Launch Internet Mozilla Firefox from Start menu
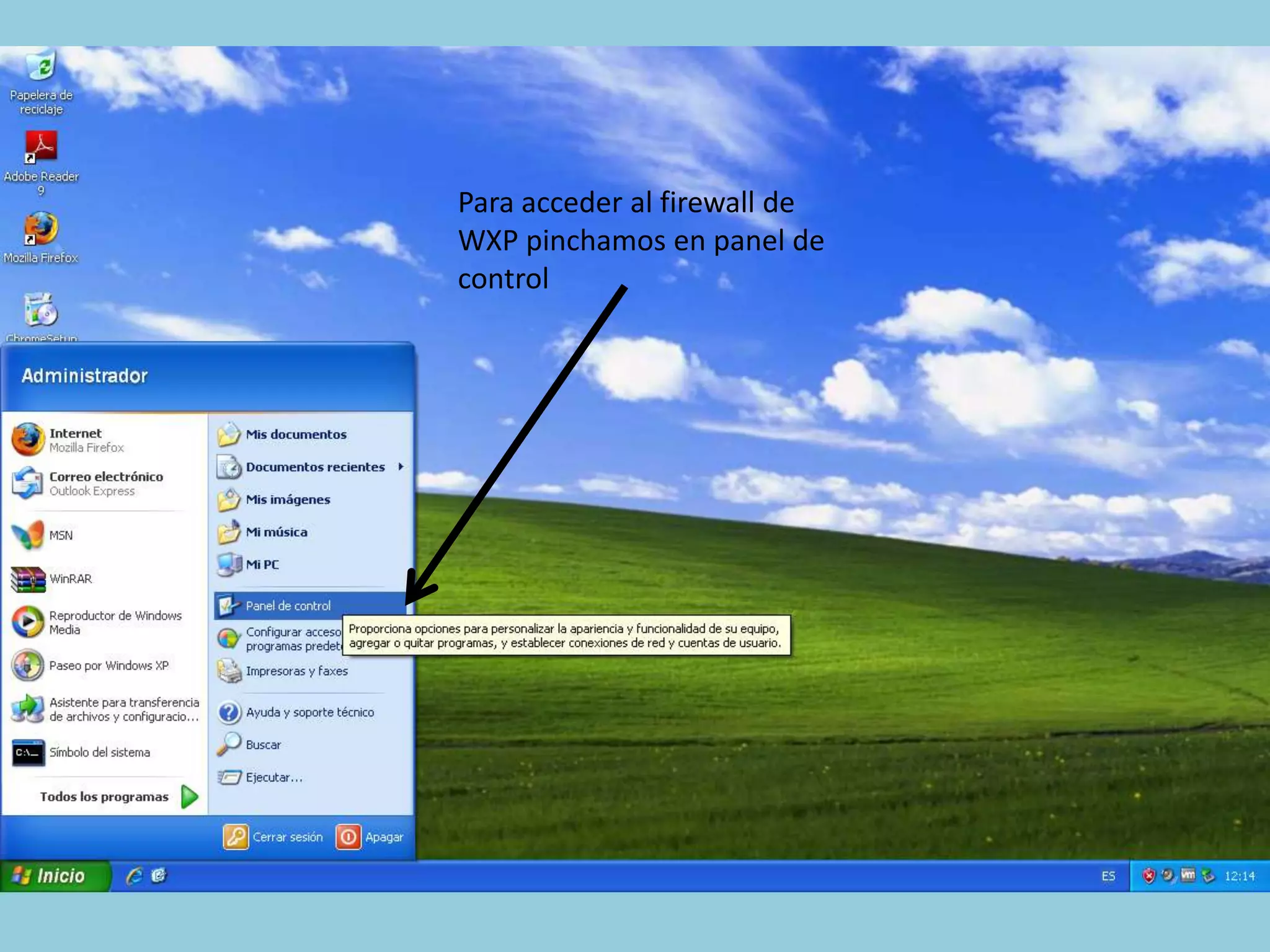Image resolution: width=1270 pixels, height=952 pixels. (x=104, y=439)
